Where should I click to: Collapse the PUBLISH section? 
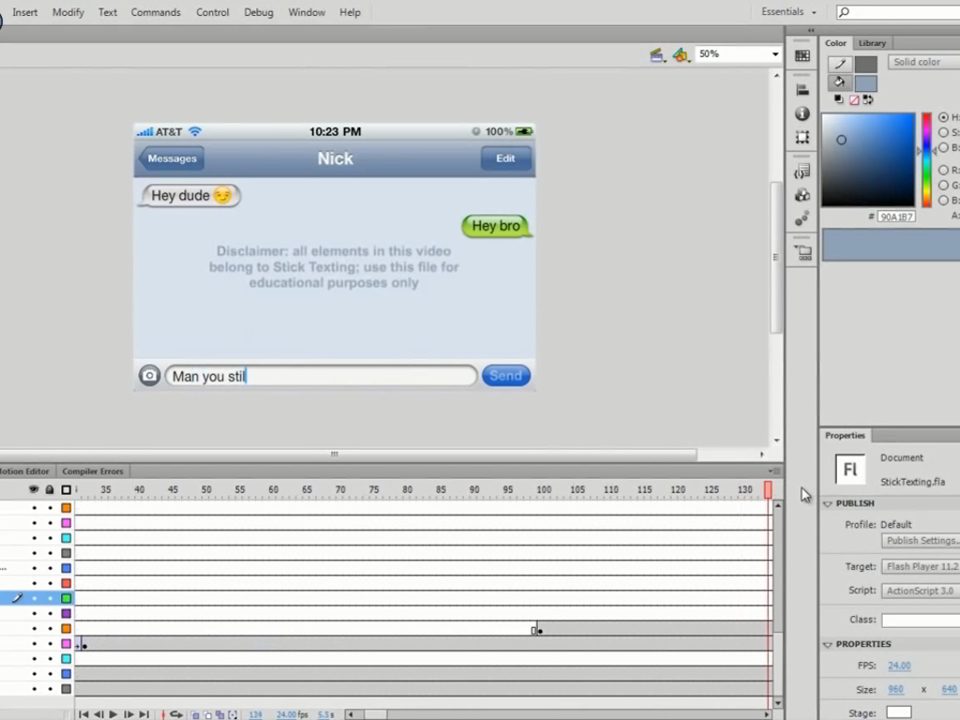(828, 504)
